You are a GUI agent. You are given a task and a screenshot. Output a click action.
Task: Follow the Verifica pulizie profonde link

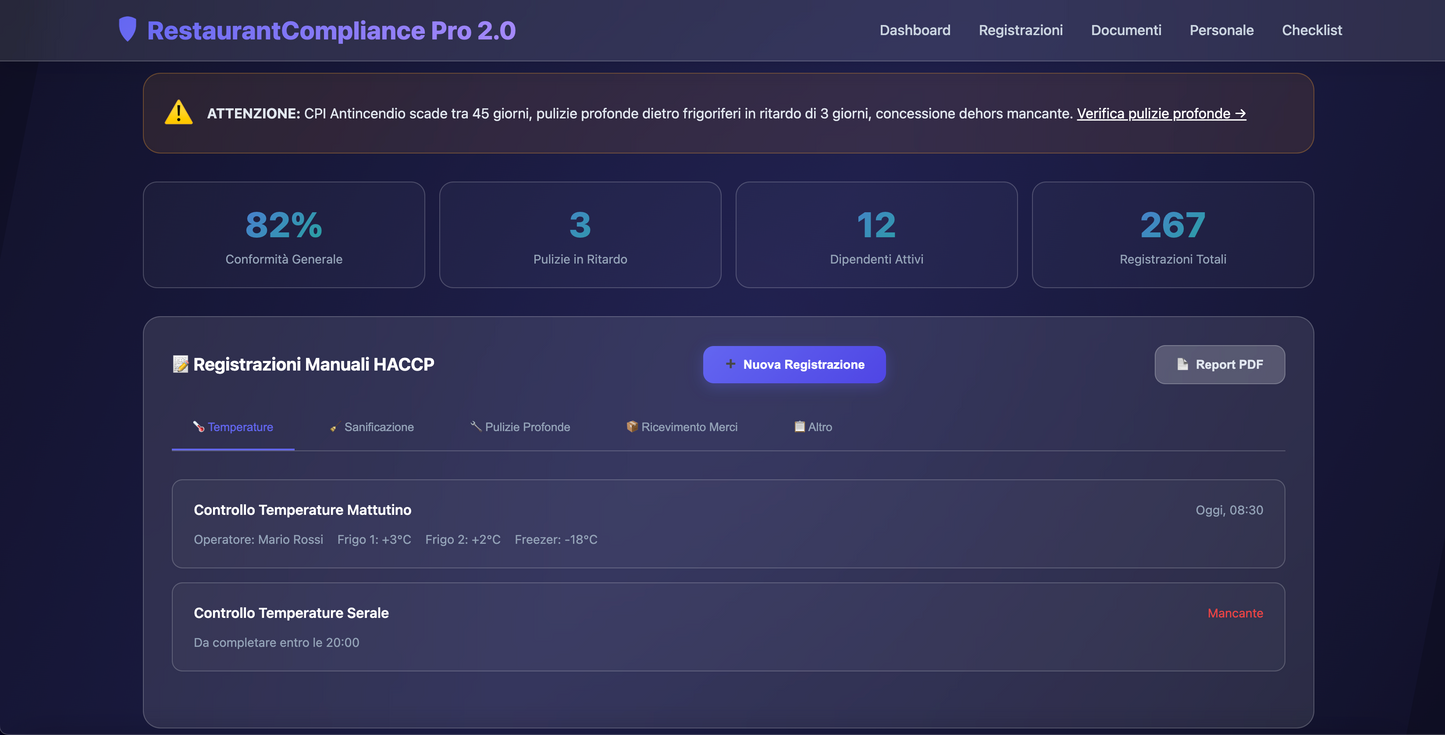point(1161,113)
